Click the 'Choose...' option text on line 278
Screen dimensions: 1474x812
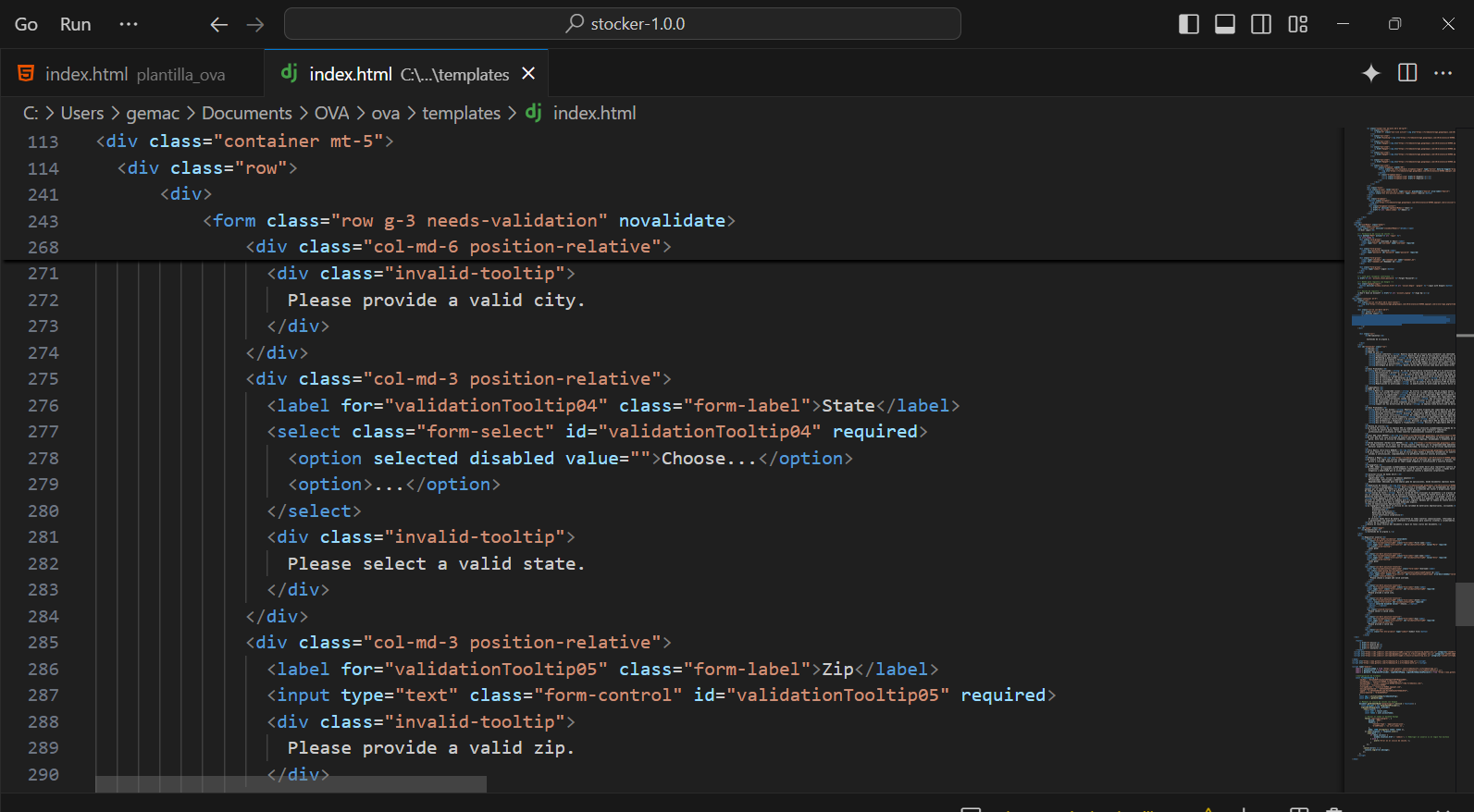[x=709, y=459]
